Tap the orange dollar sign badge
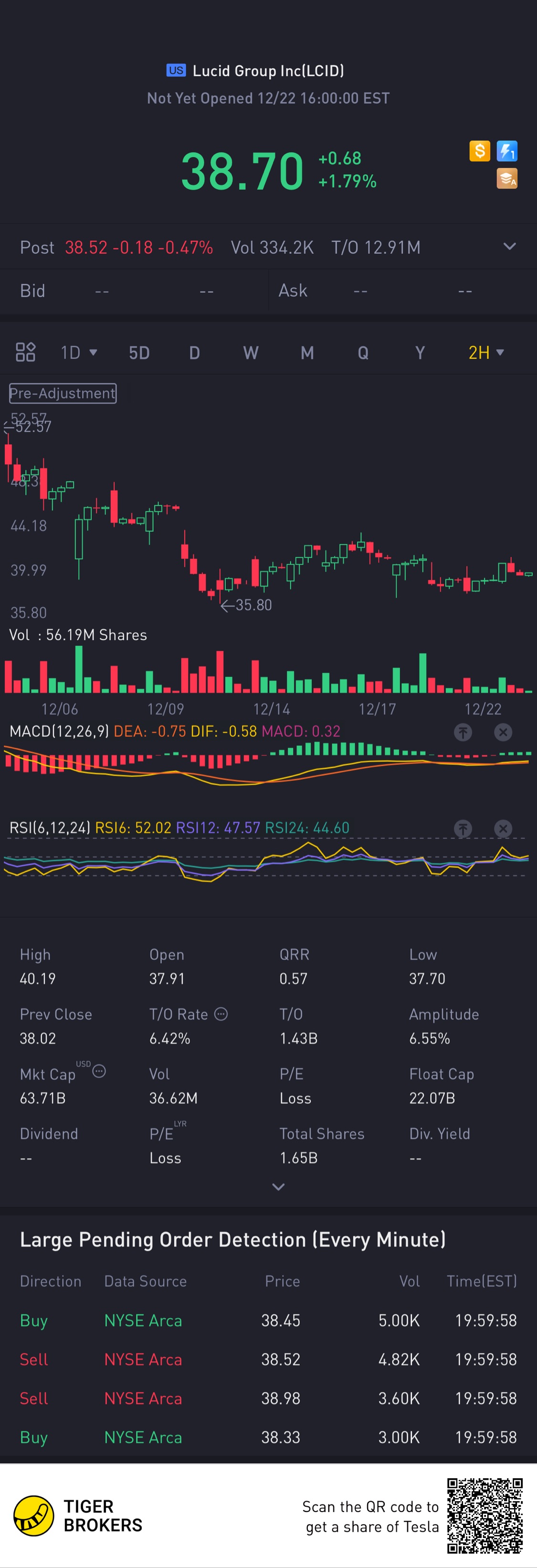 click(x=479, y=151)
